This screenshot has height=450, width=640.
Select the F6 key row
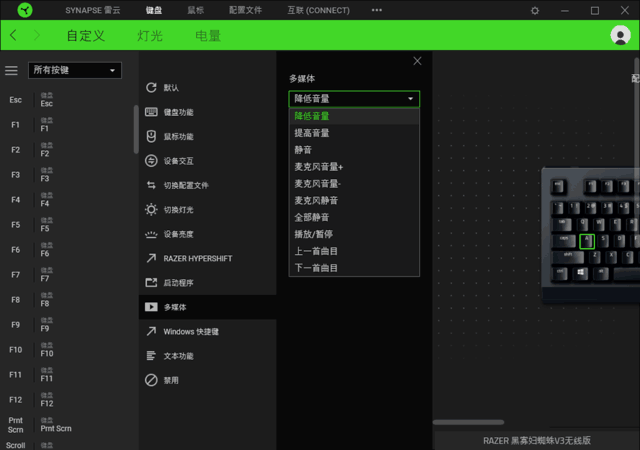[x=67, y=250]
